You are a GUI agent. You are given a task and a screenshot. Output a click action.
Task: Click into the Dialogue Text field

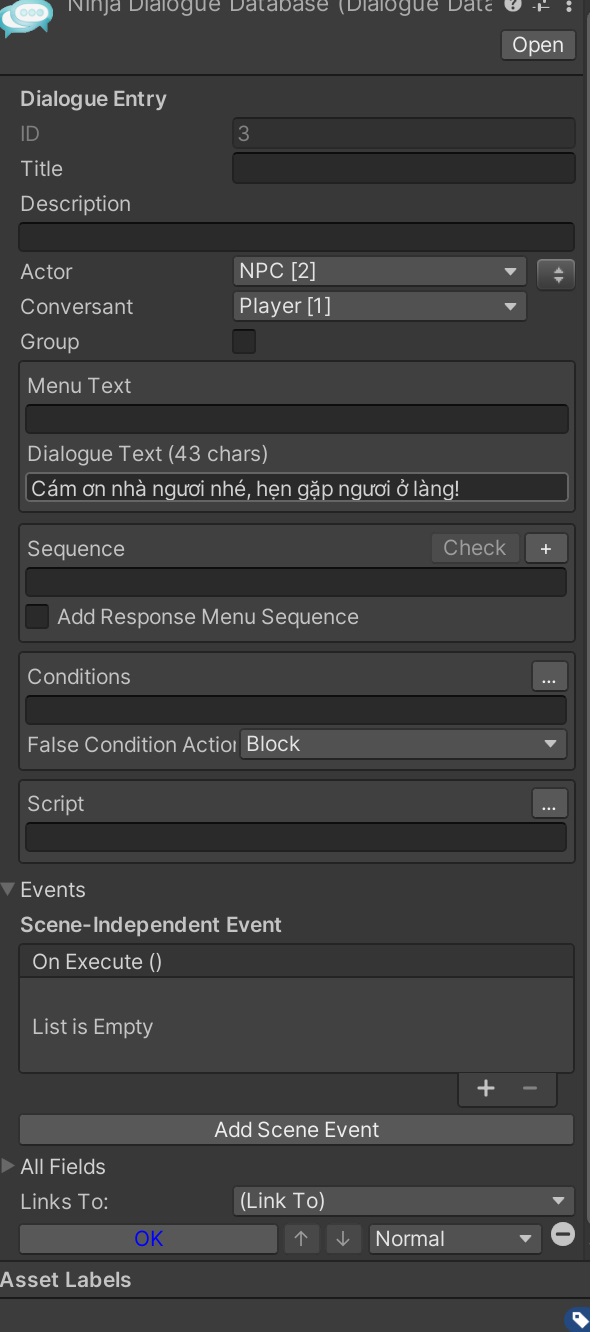tap(296, 488)
